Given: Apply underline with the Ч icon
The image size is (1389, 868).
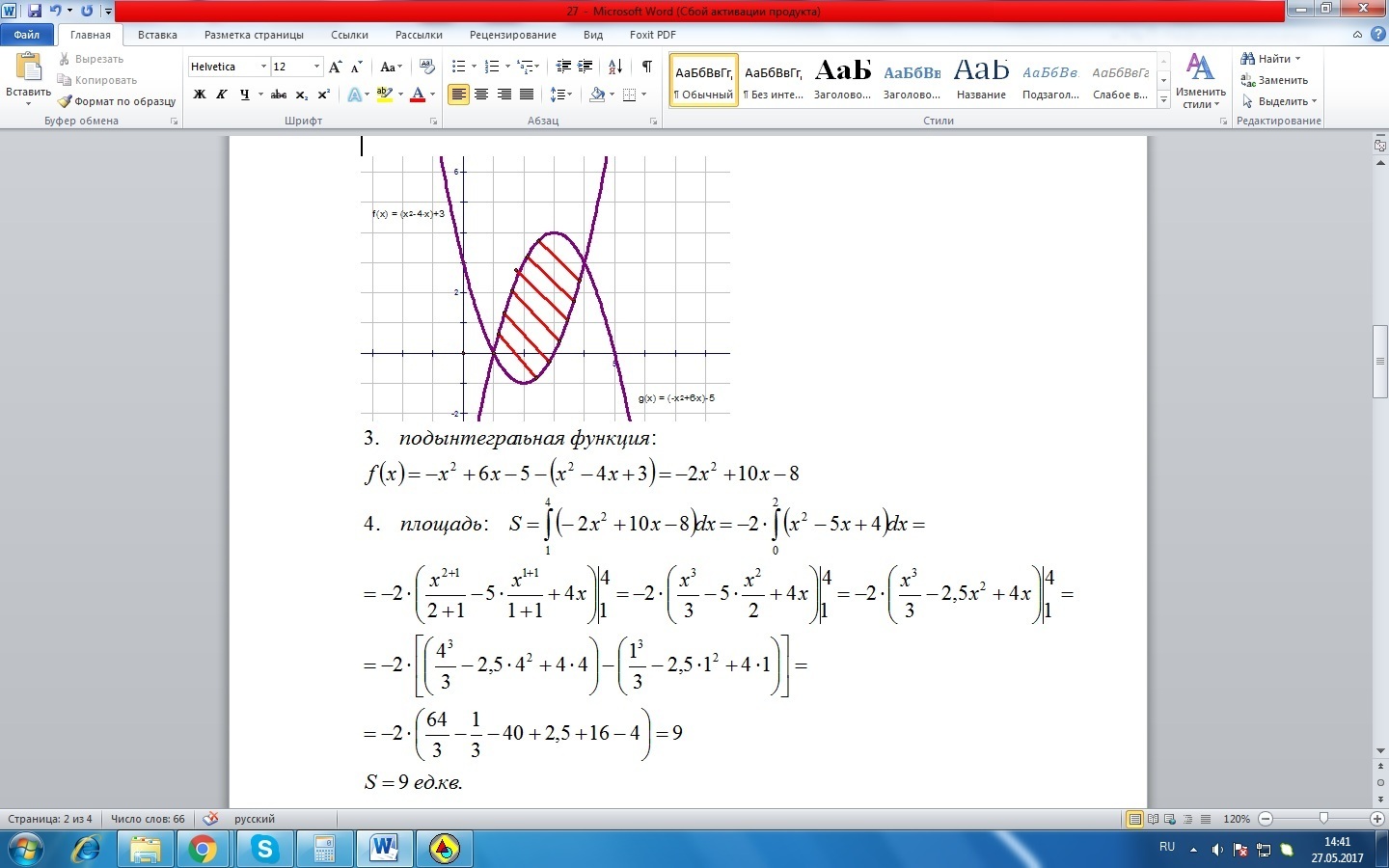Looking at the screenshot, I should tap(245, 95).
